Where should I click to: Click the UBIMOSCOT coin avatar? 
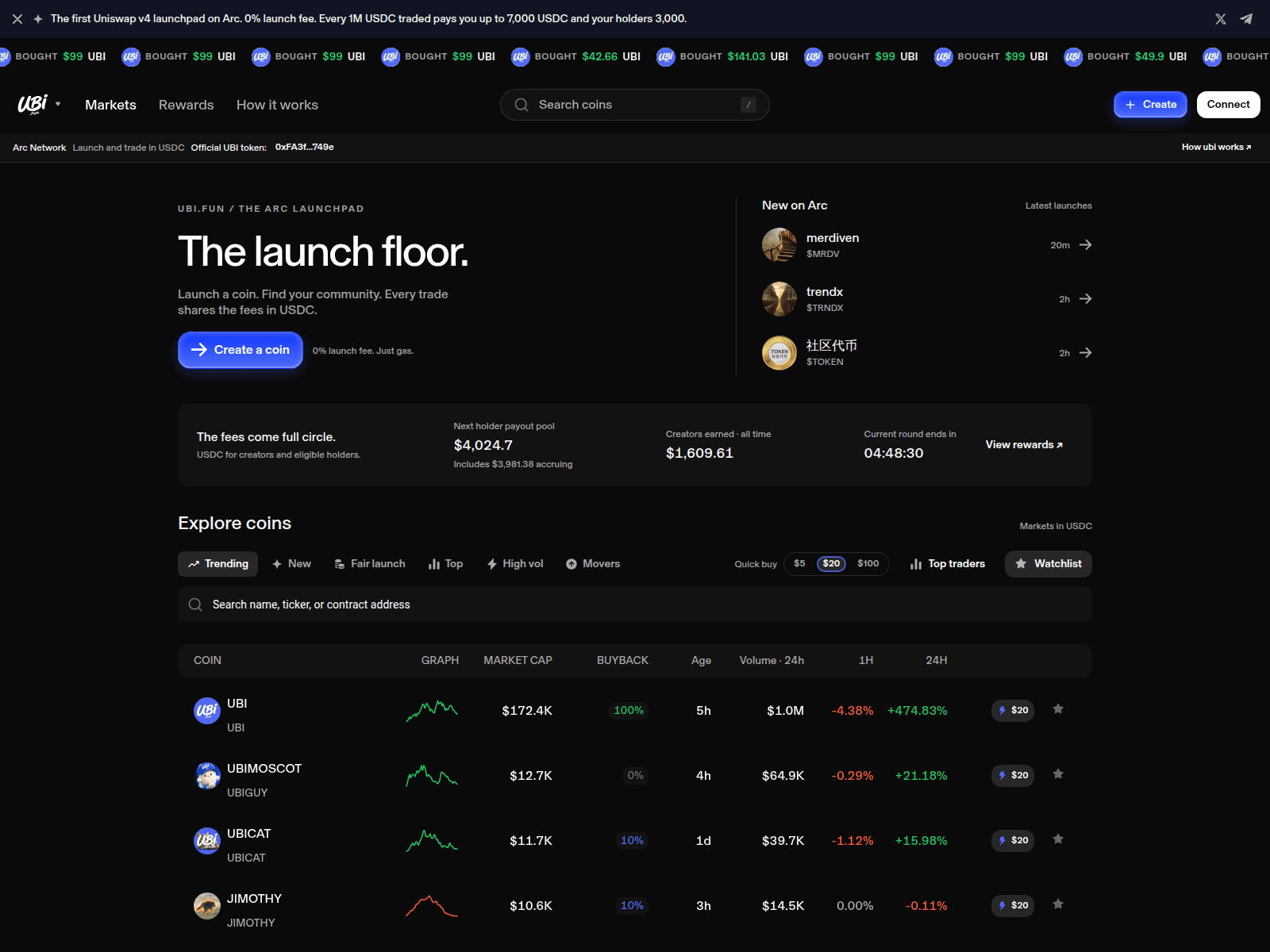(x=207, y=776)
